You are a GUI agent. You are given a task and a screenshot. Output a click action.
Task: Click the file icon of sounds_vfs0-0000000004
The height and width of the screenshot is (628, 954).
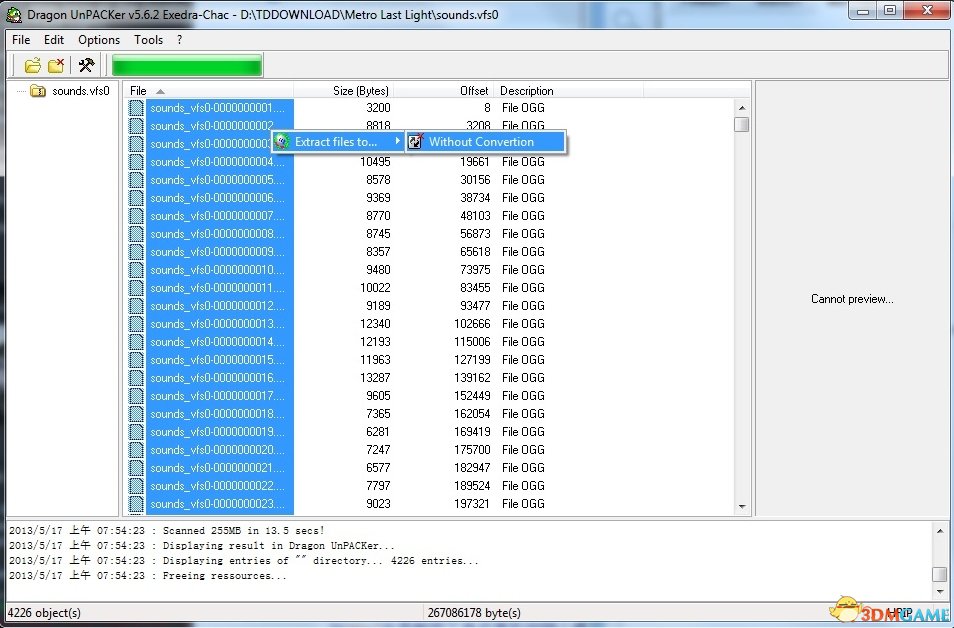[x=136, y=162]
